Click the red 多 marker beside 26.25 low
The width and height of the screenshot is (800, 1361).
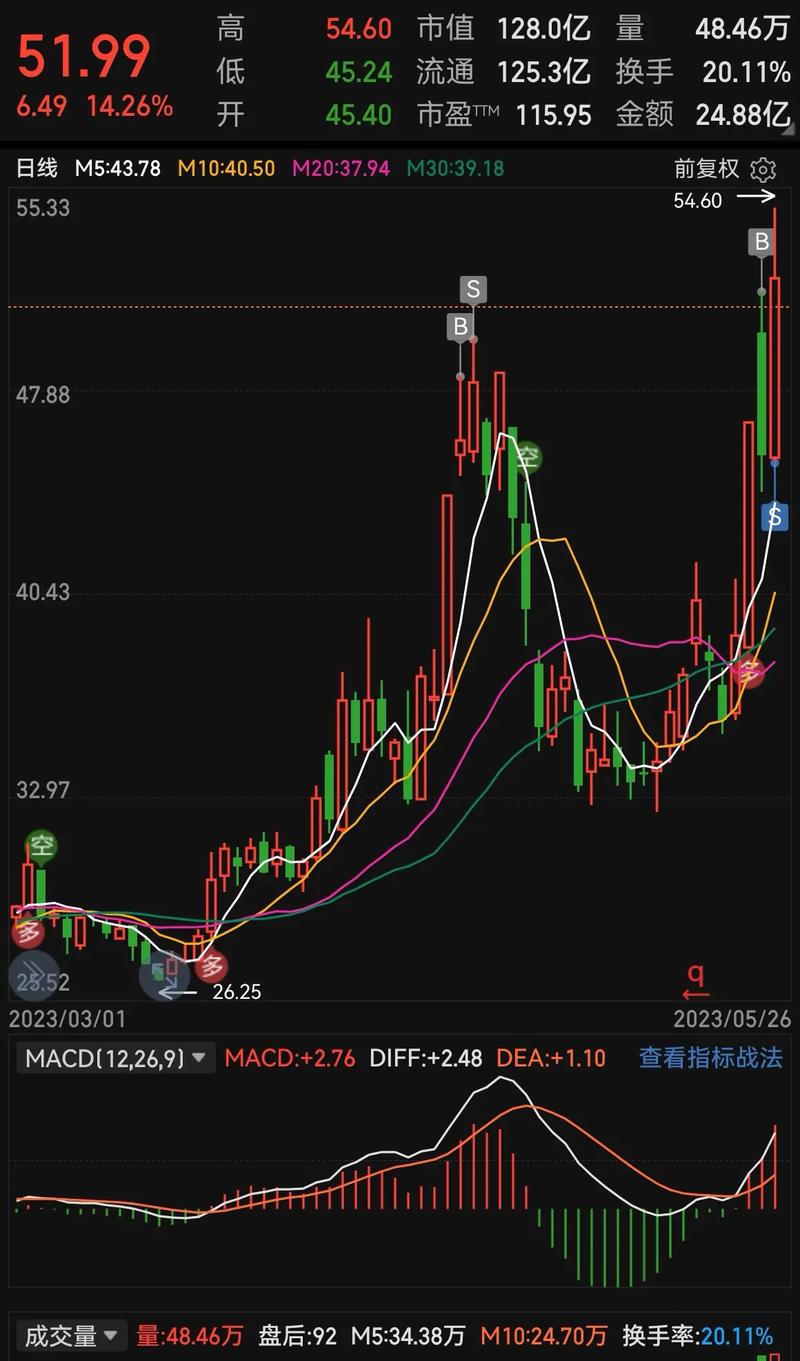(211, 966)
